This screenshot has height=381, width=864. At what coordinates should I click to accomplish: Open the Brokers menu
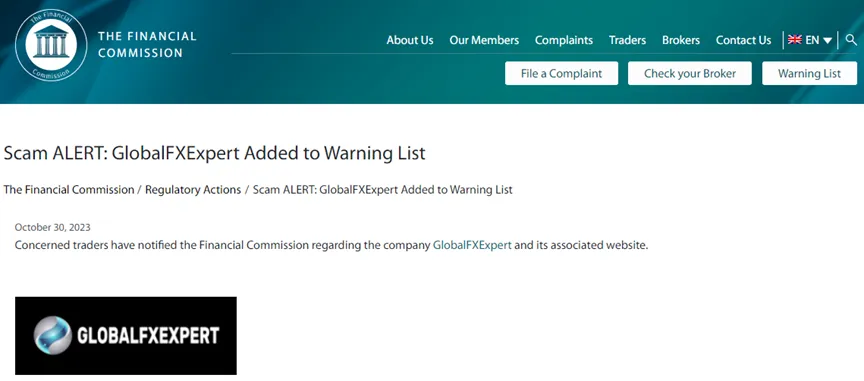681,40
